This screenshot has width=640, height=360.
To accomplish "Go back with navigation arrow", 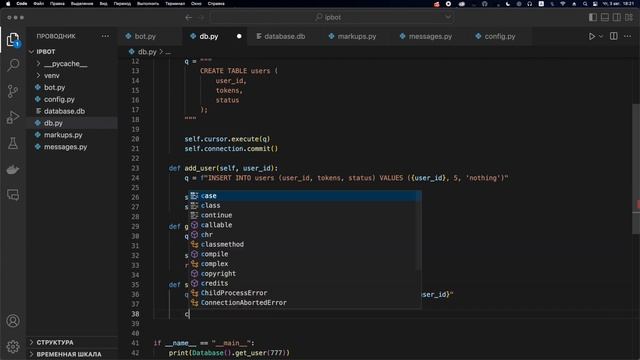I will pos(189,17).
